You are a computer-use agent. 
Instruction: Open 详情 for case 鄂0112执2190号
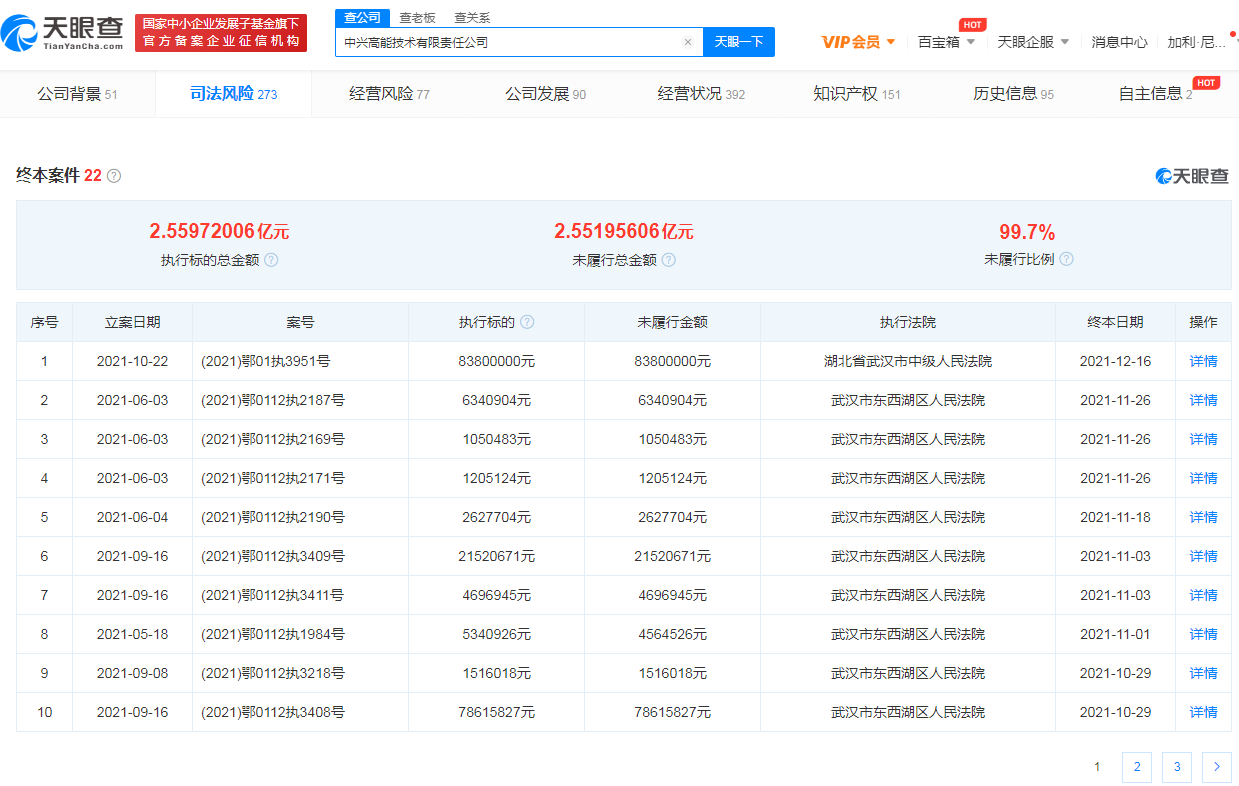[x=1203, y=517]
